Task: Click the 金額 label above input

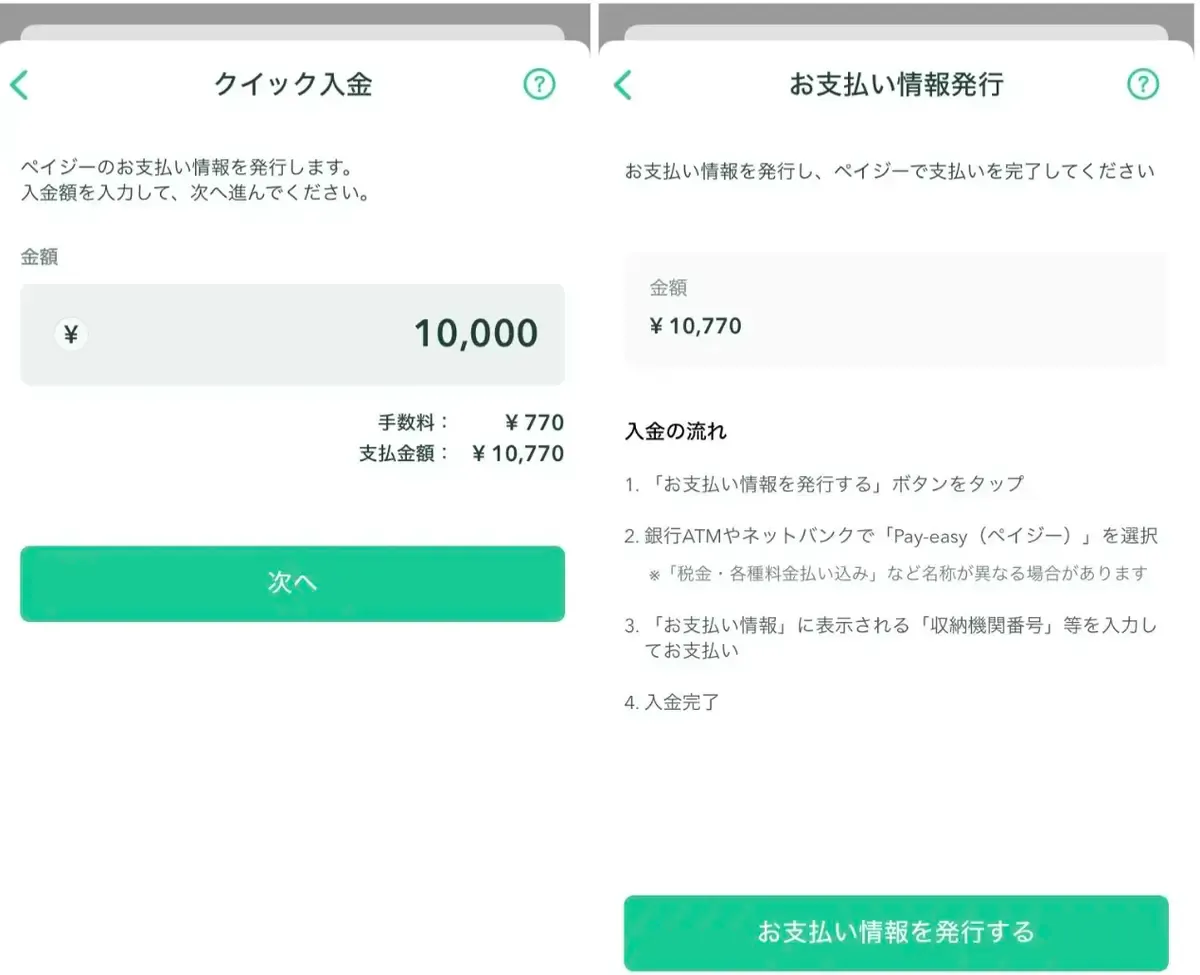Action: point(39,257)
